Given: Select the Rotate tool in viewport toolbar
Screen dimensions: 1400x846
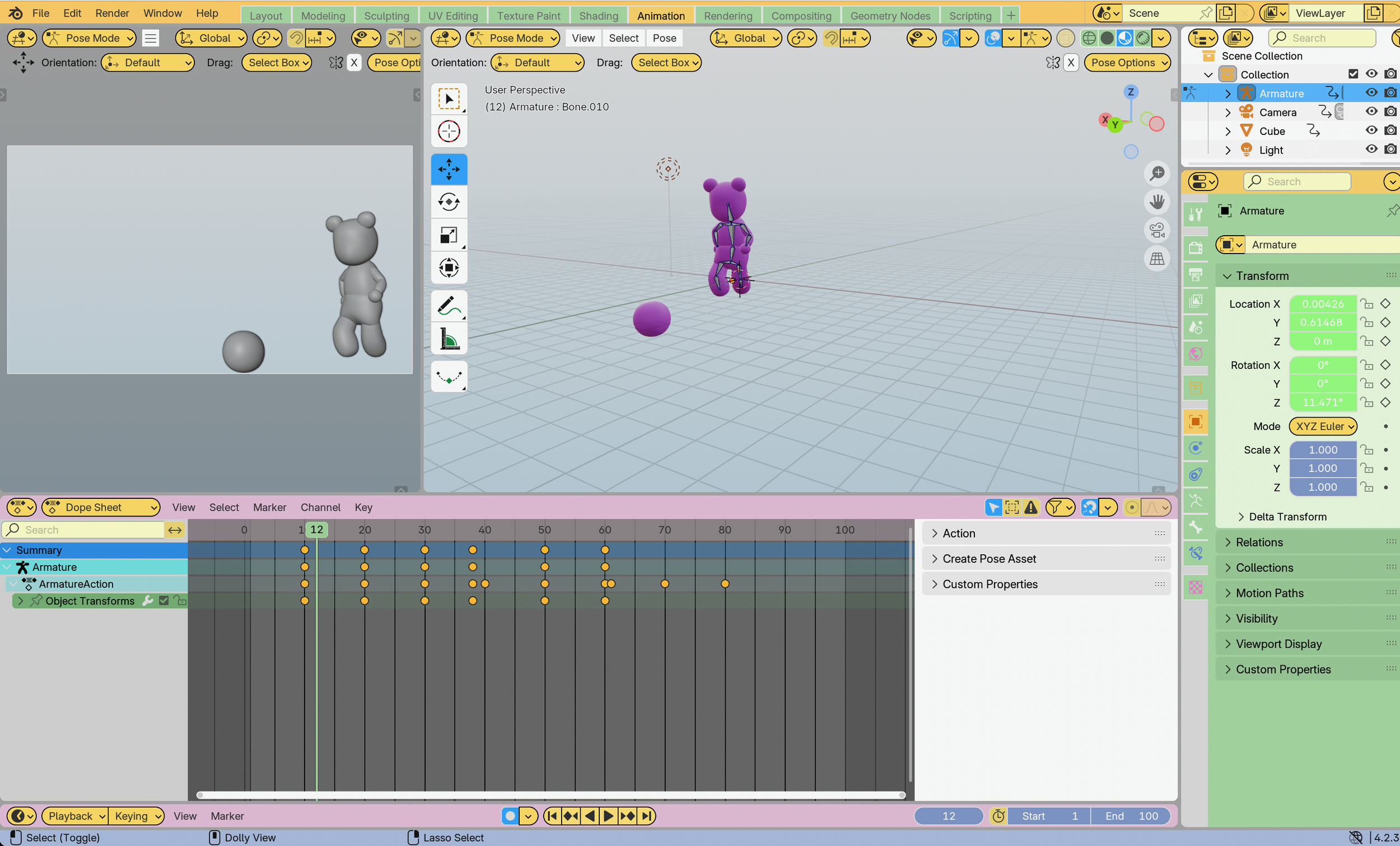Looking at the screenshot, I should click(x=449, y=202).
